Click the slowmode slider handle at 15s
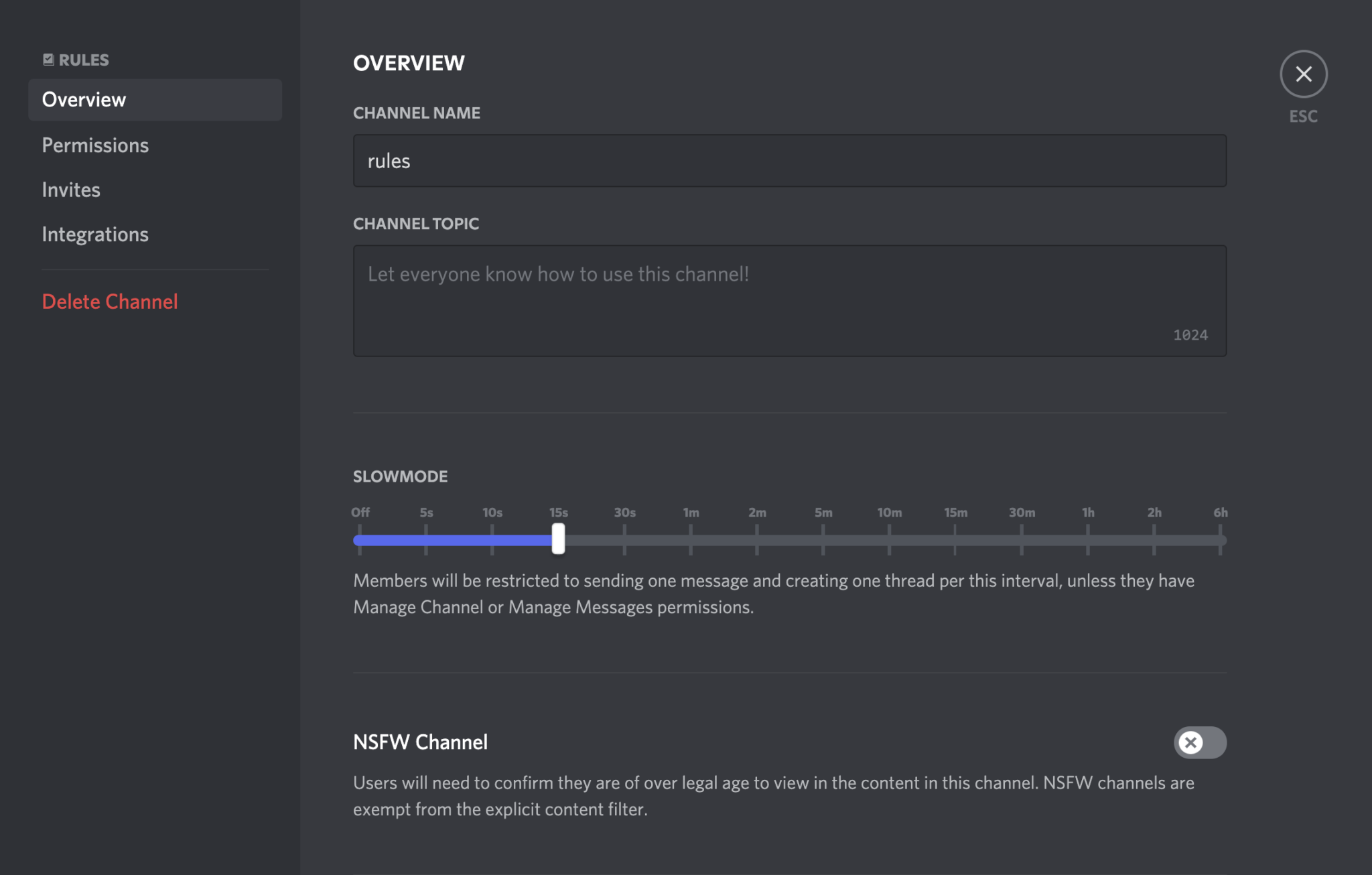Image resolution: width=1372 pixels, height=875 pixels. point(557,539)
